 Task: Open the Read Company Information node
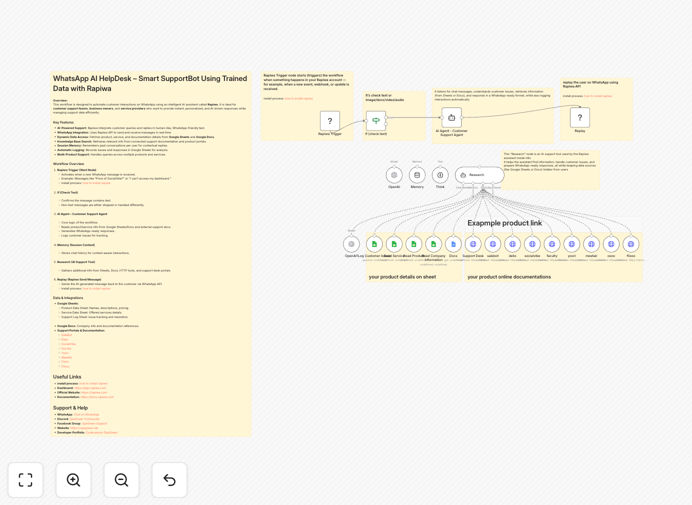click(433, 244)
